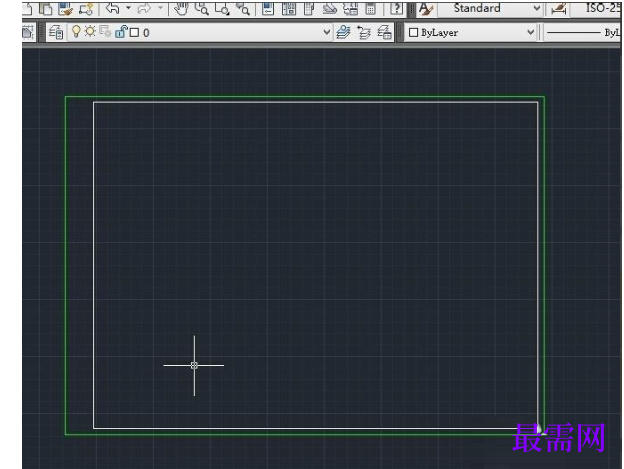Select the Zoom Window tool

tap(222, 8)
